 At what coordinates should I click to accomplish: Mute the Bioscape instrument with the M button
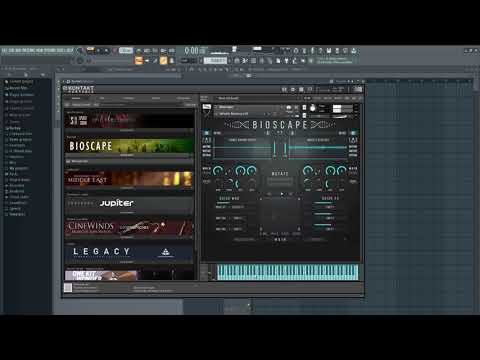304,115
